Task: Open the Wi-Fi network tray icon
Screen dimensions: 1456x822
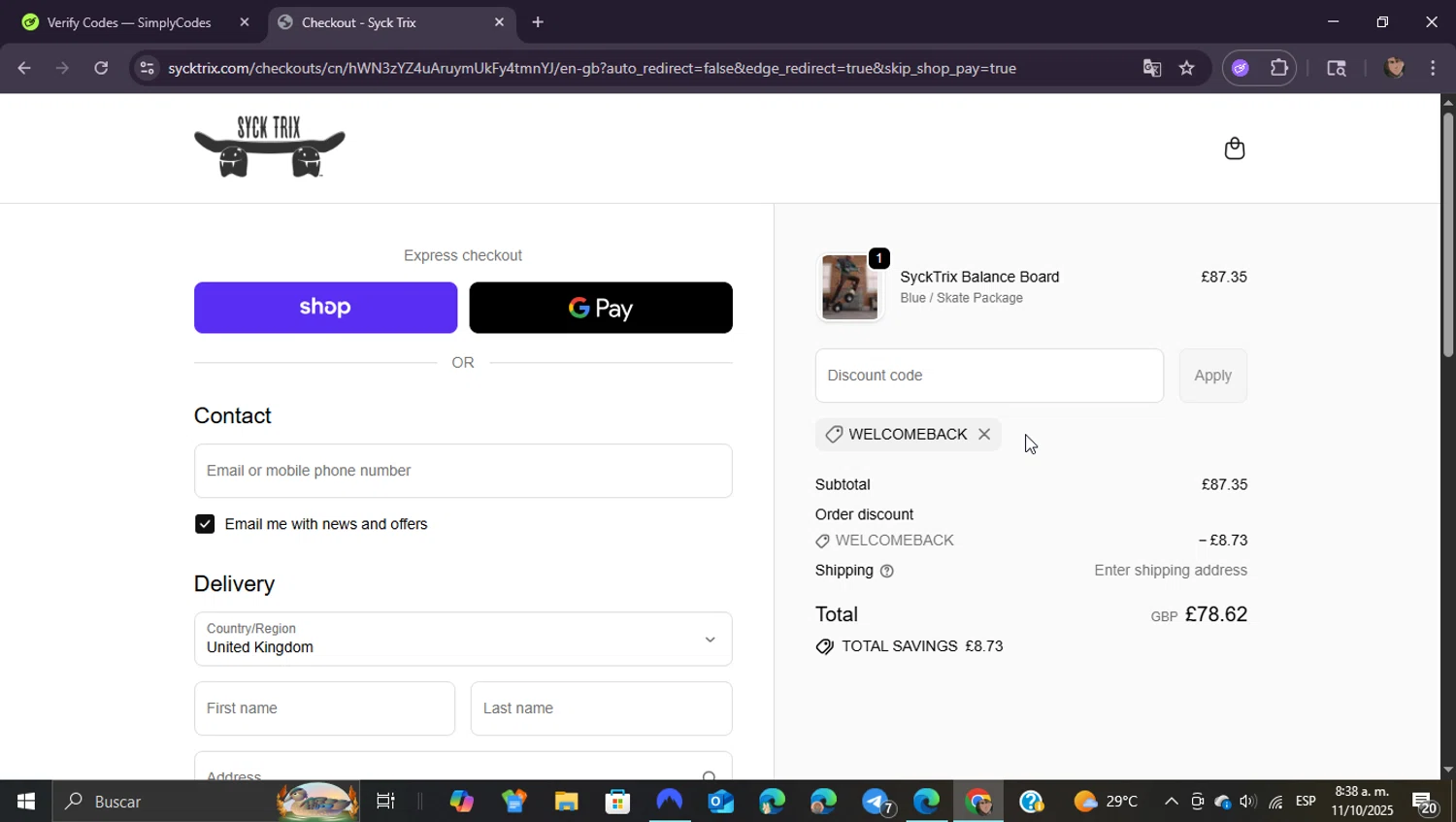Action: click(1275, 802)
